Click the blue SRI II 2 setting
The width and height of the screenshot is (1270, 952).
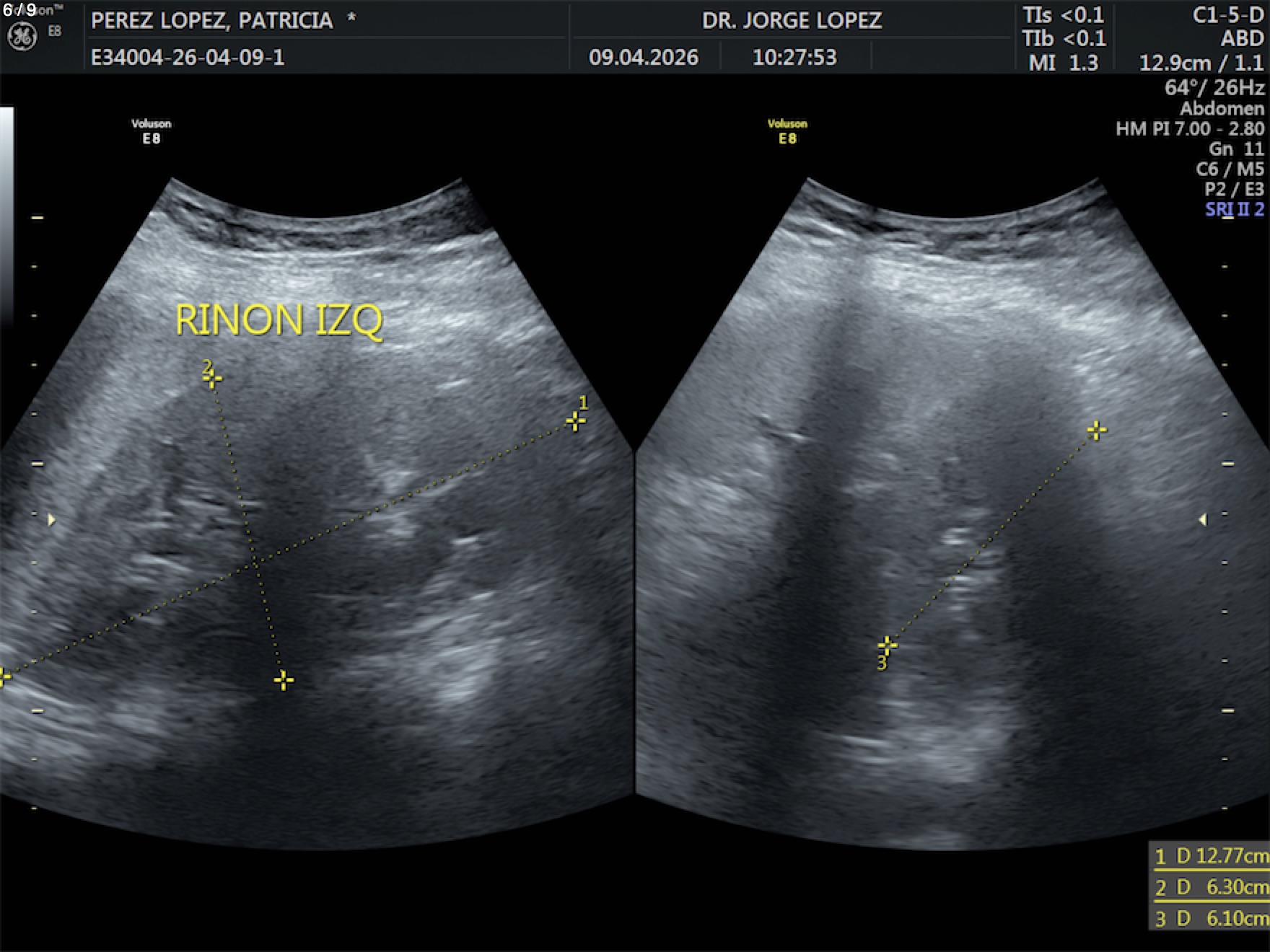coord(1234,209)
